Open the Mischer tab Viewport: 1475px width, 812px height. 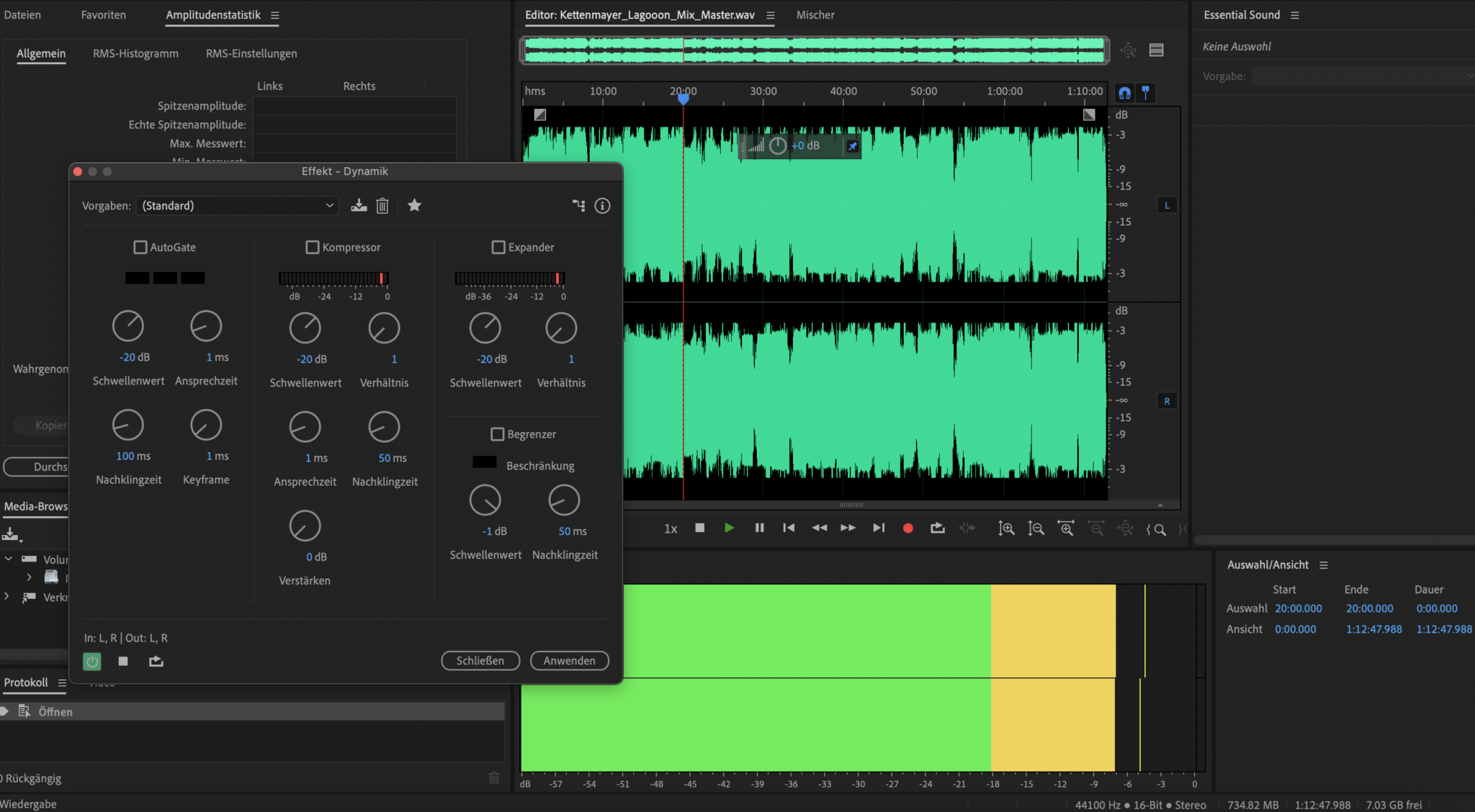[x=815, y=15]
